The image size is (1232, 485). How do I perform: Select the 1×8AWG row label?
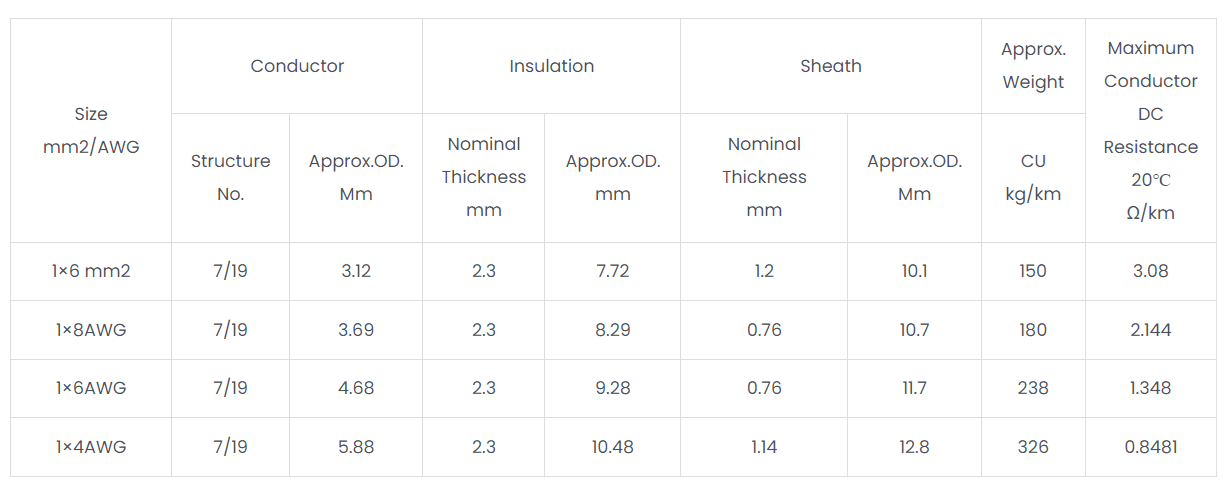pos(91,330)
